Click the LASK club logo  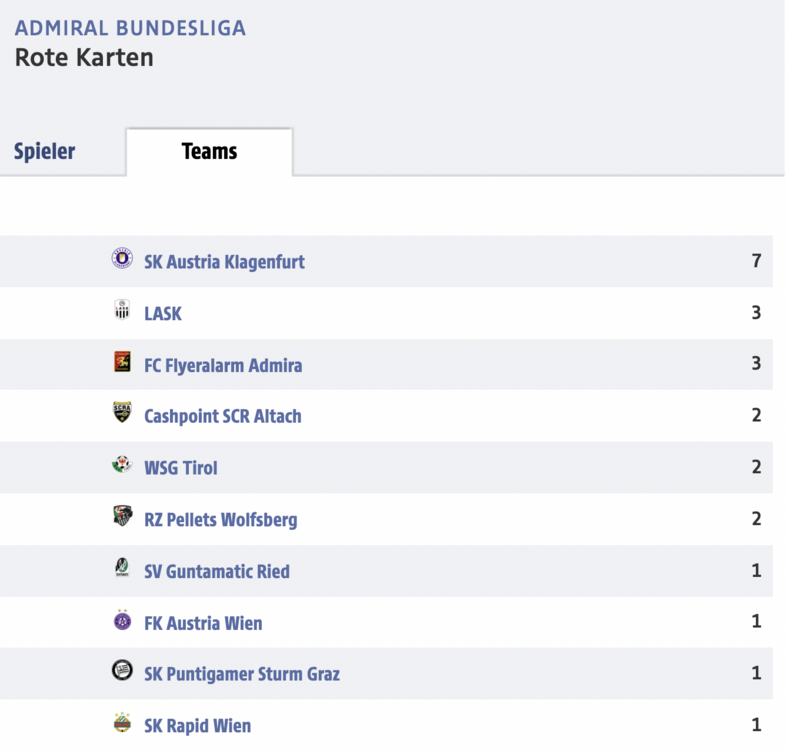(x=122, y=309)
